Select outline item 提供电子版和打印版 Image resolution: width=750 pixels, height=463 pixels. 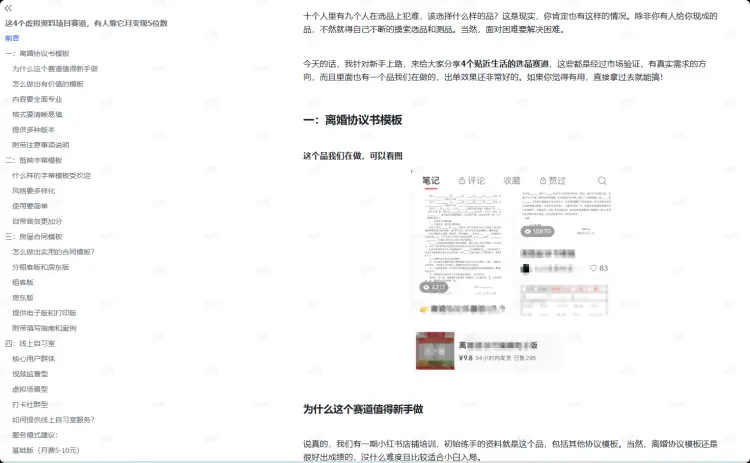tap(44, 313)
